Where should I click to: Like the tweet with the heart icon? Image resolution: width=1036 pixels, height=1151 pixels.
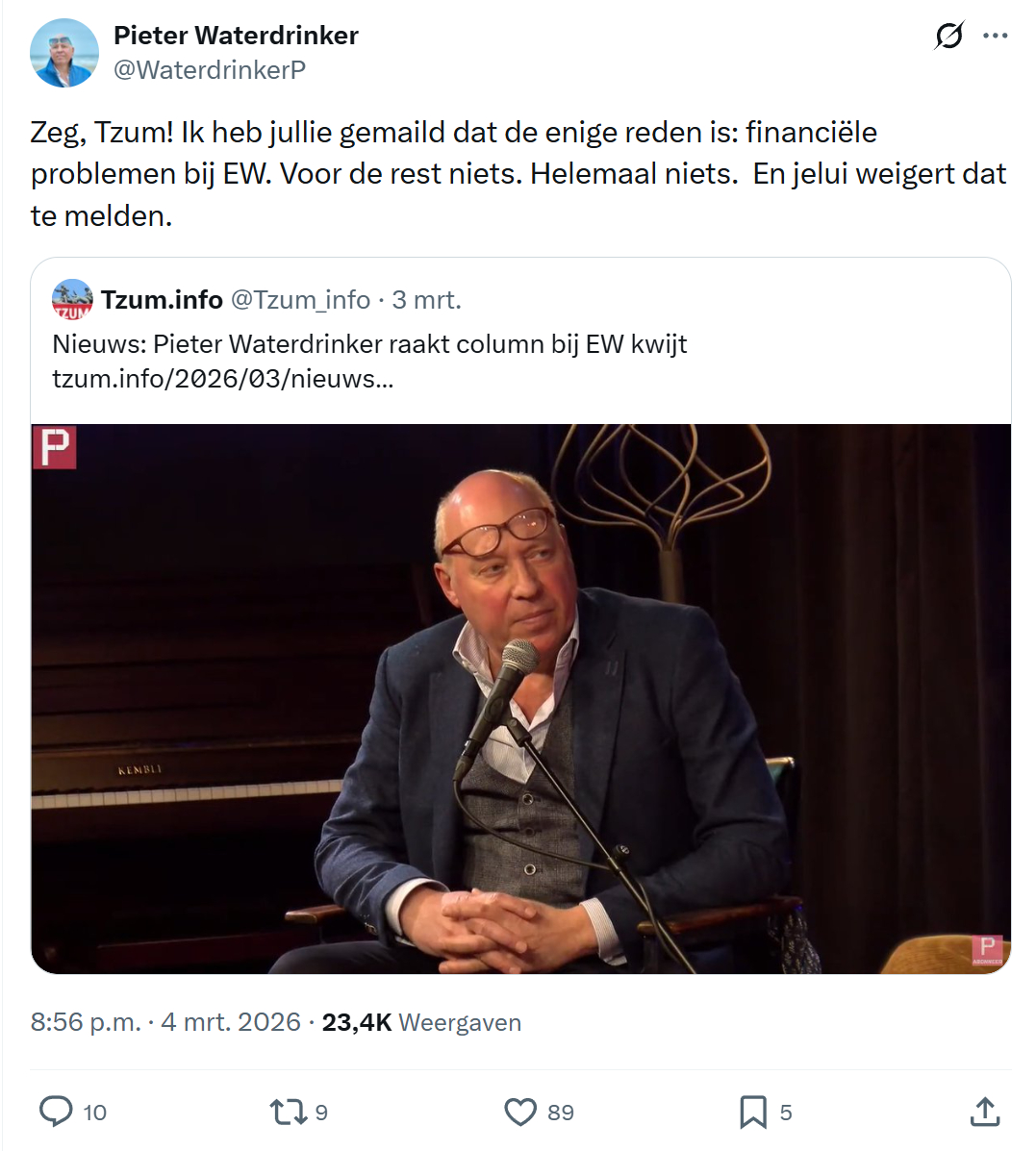[x=520, y=1112]
